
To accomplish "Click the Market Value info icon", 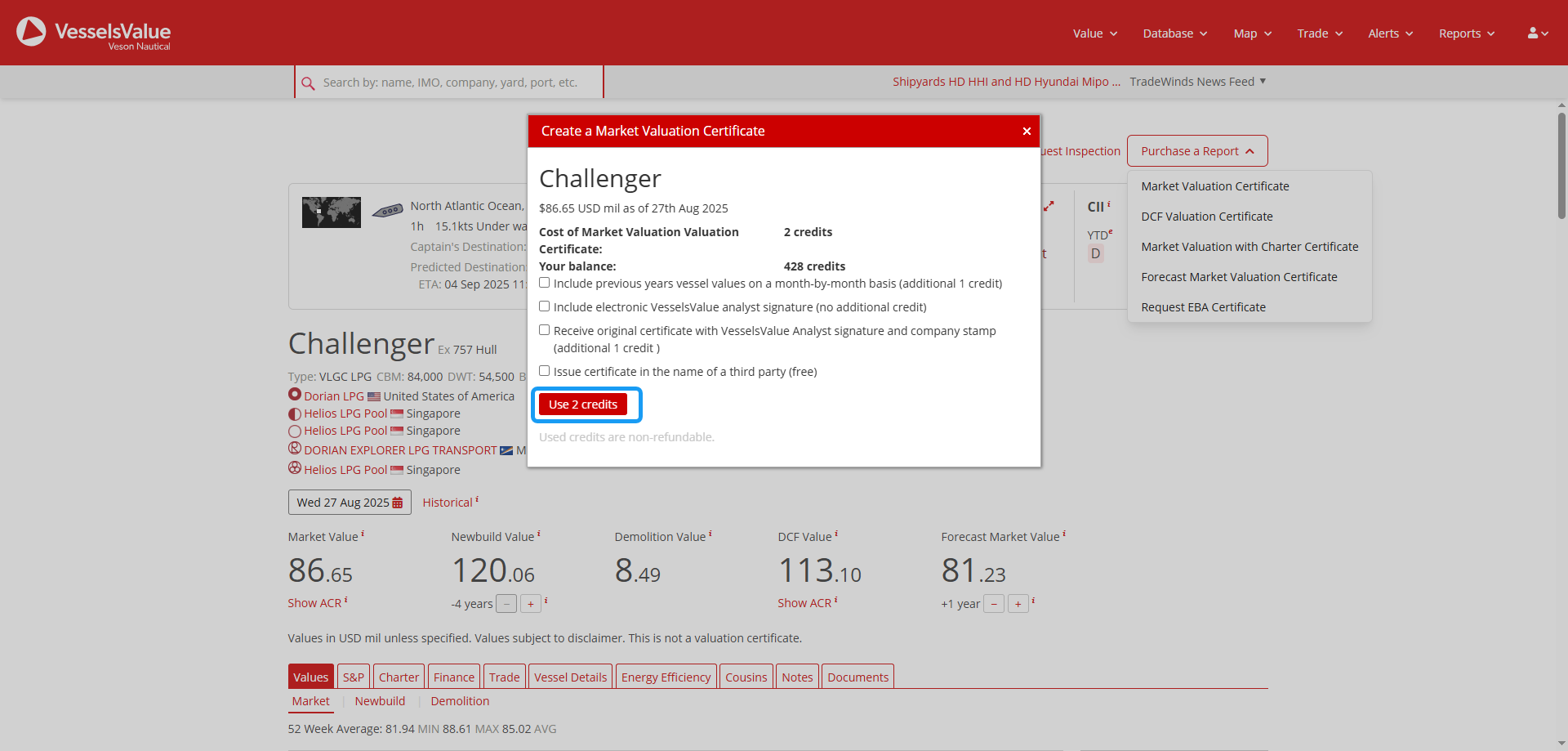I will [x=363, y=534].
